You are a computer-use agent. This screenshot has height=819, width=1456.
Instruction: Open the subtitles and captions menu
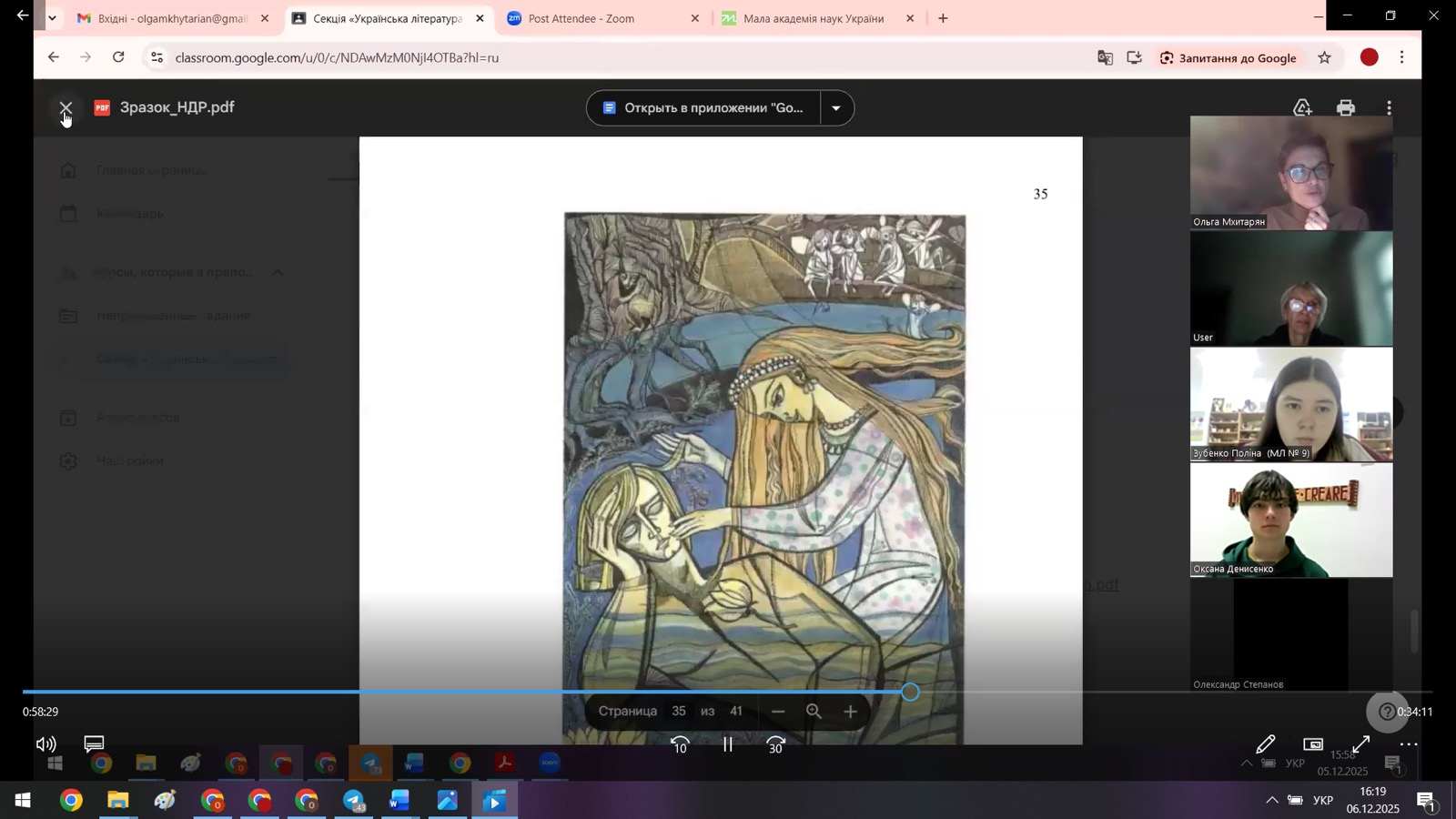coord(94,744)
